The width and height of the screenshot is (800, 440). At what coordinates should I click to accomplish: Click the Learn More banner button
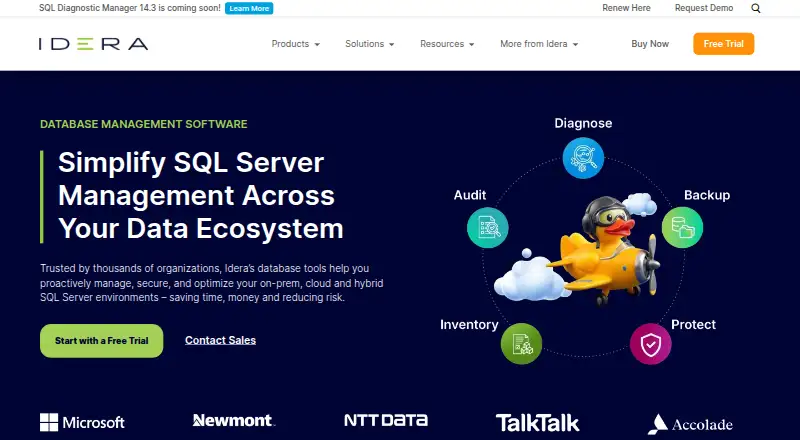249,8
